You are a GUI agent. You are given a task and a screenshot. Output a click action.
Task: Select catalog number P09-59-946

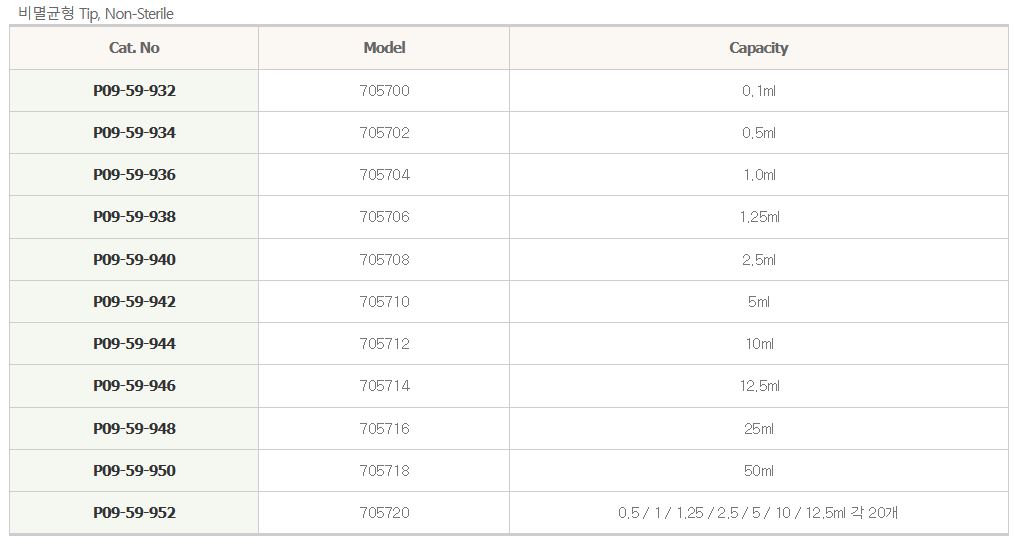point(134,386)
